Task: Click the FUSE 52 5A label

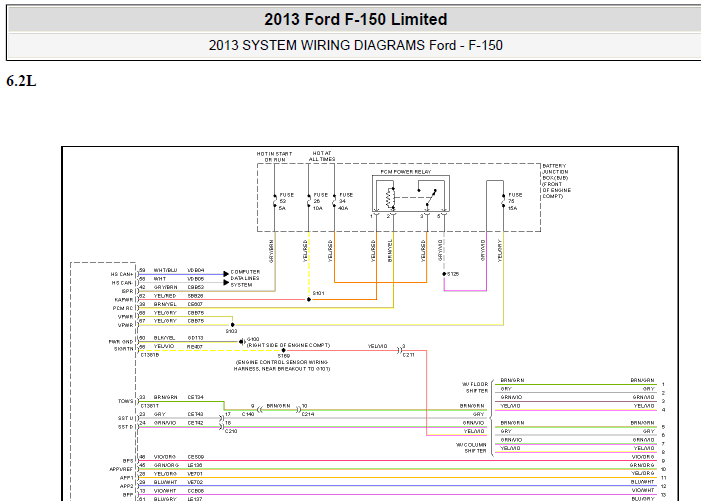Action: (287, 202)
